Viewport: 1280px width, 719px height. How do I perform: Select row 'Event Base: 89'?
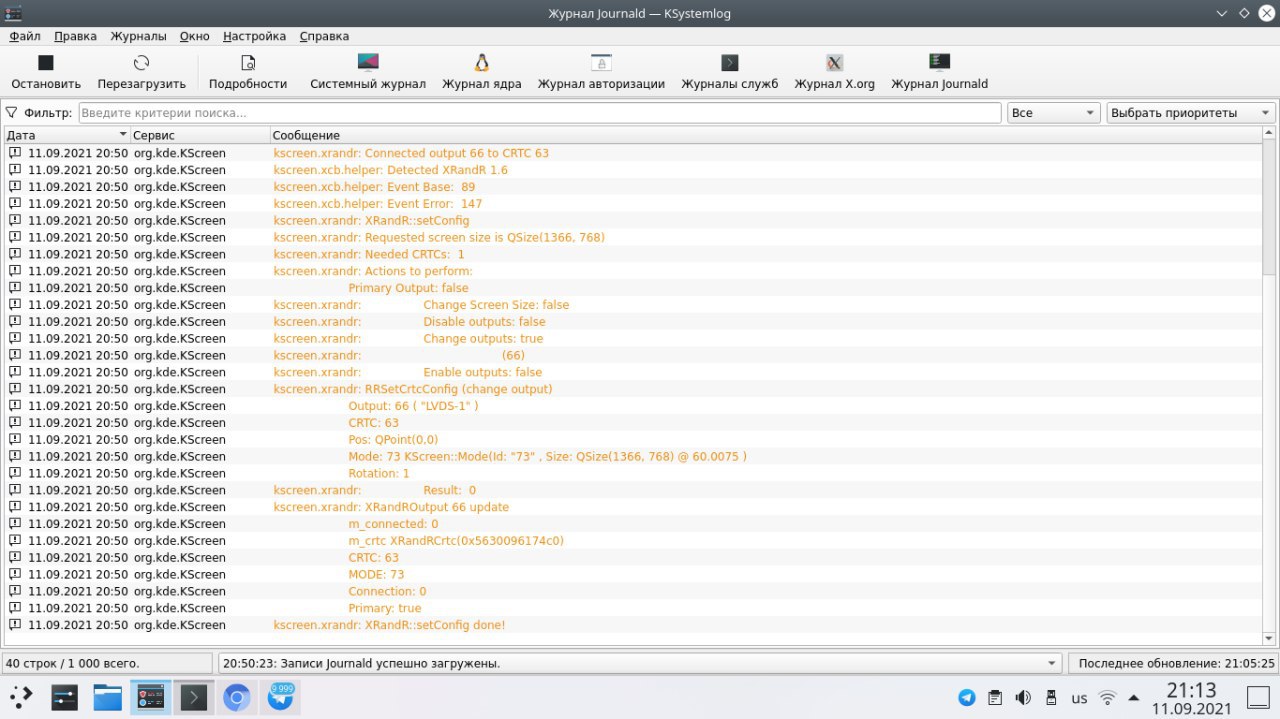point(633,187)
